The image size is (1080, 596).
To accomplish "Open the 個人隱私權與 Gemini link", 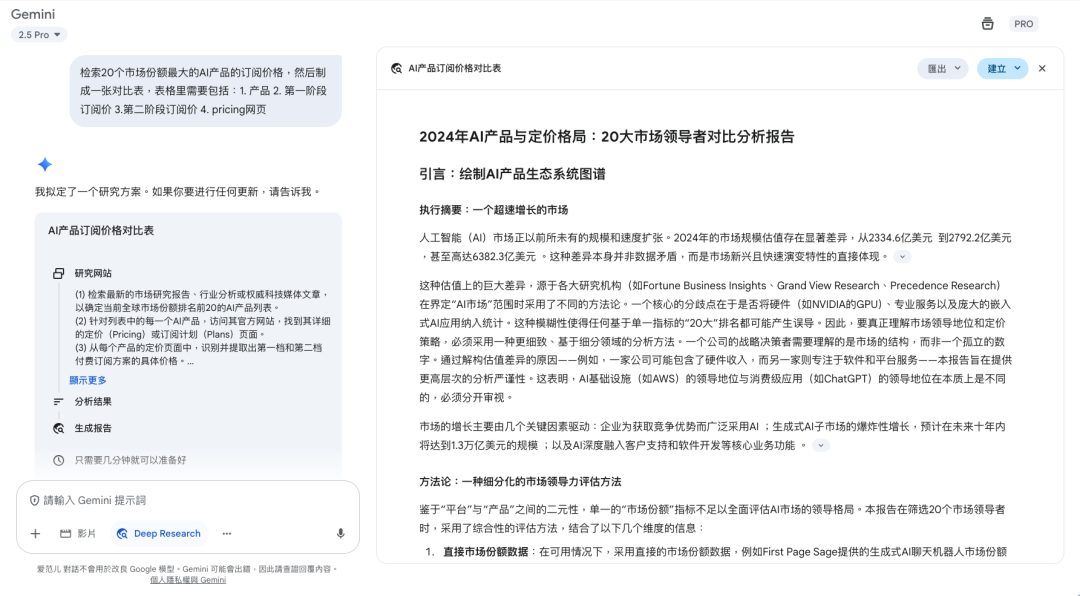I will (x=188, y=579).
